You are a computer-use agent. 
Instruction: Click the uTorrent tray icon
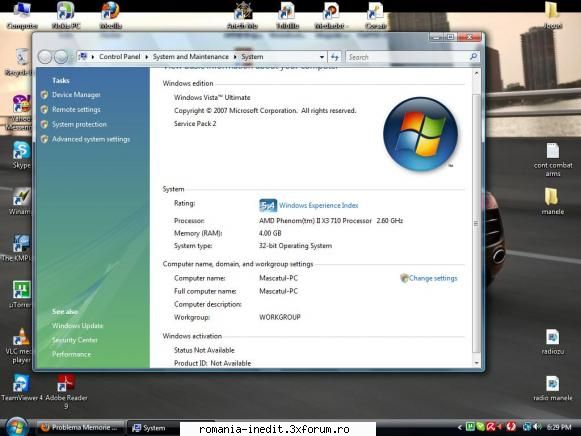click(x=470, y=427)
